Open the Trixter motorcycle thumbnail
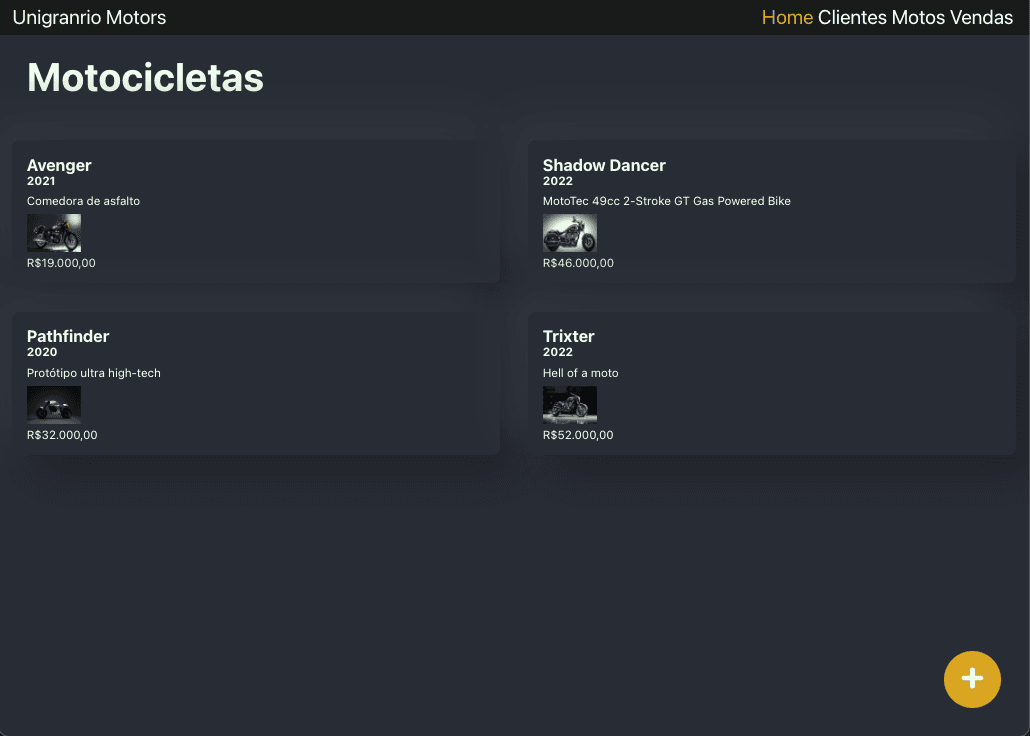Image resolution: width=1030 pixels, height=736 pixels. [x=570, y=404]
